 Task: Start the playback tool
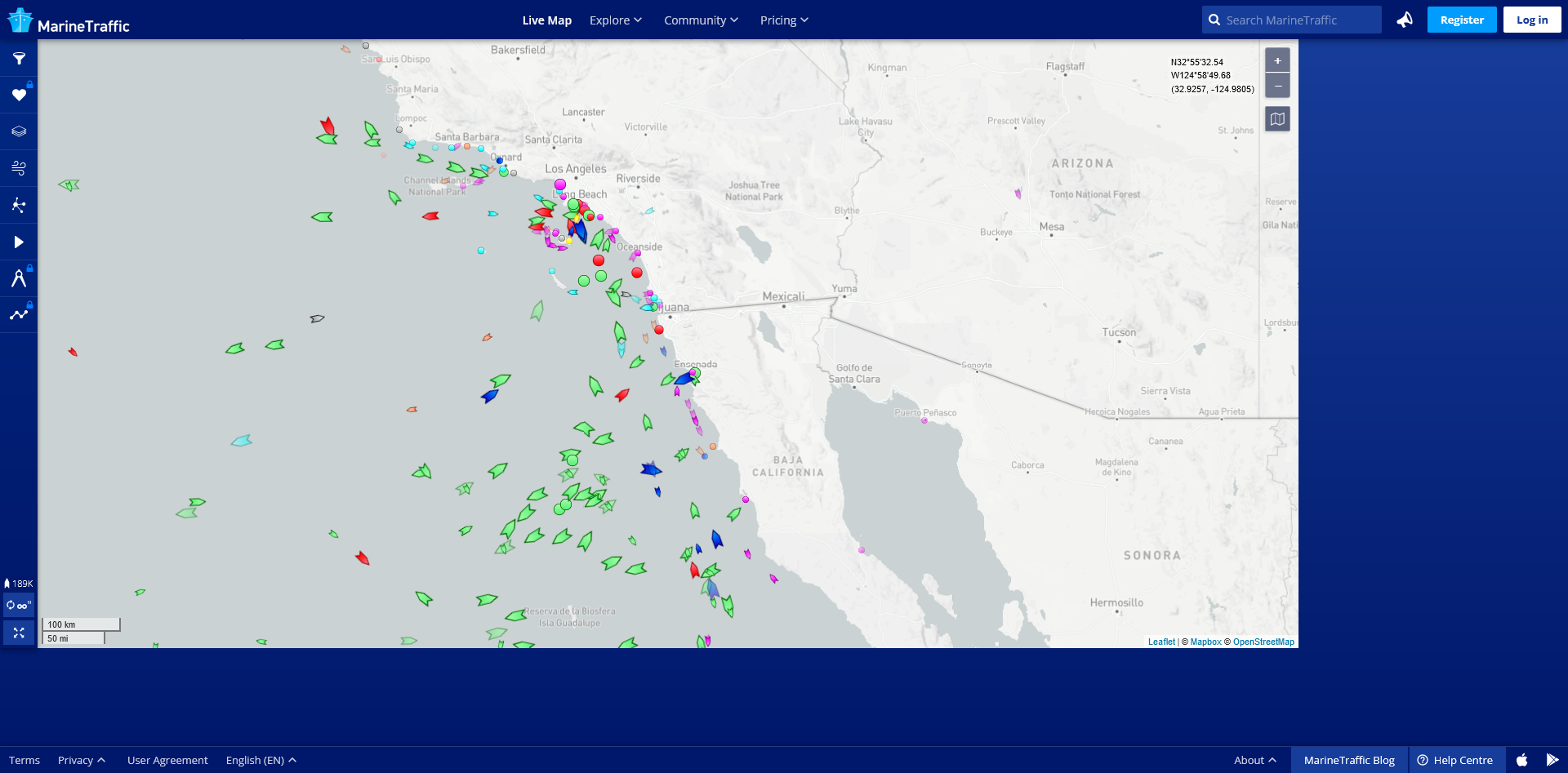point(19,242)
